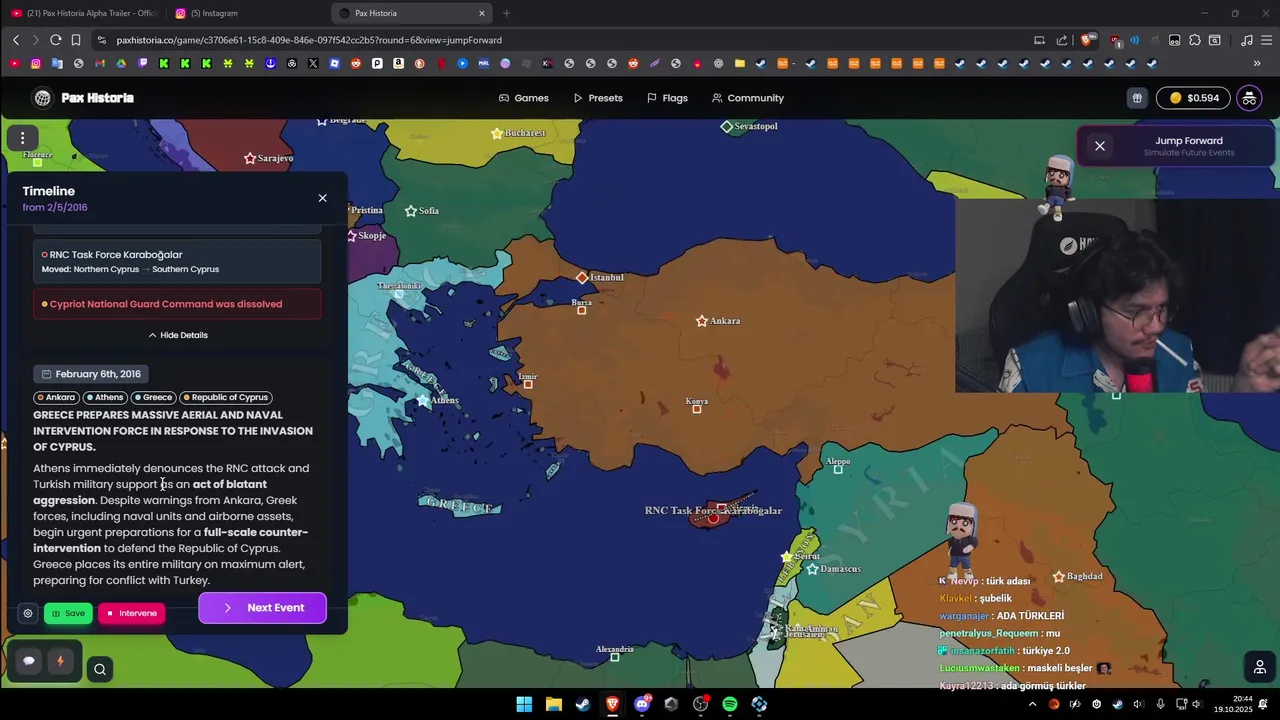Open the chat bubble icon
The height and width of the screenshot is (720, 1280).
pos(29,661)
